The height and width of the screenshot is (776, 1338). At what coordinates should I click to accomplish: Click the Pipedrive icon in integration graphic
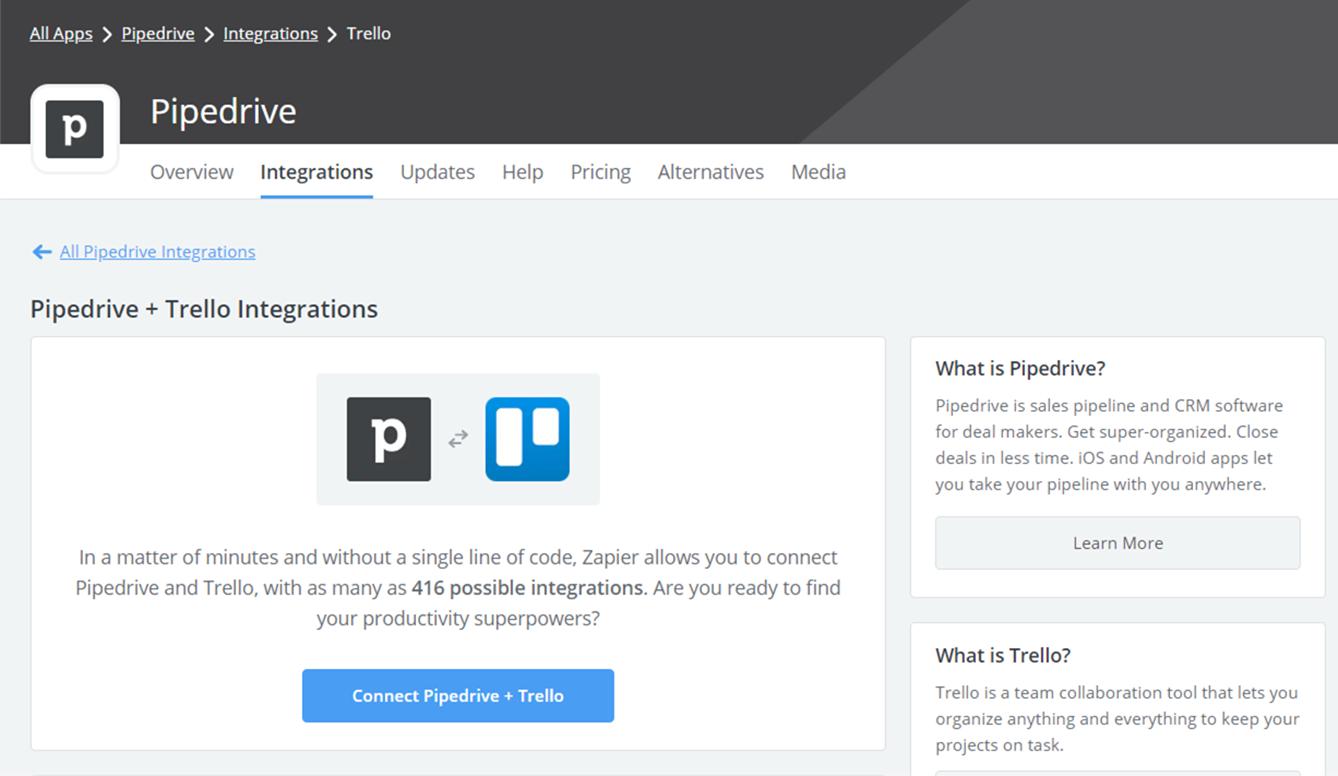point(389,439)
